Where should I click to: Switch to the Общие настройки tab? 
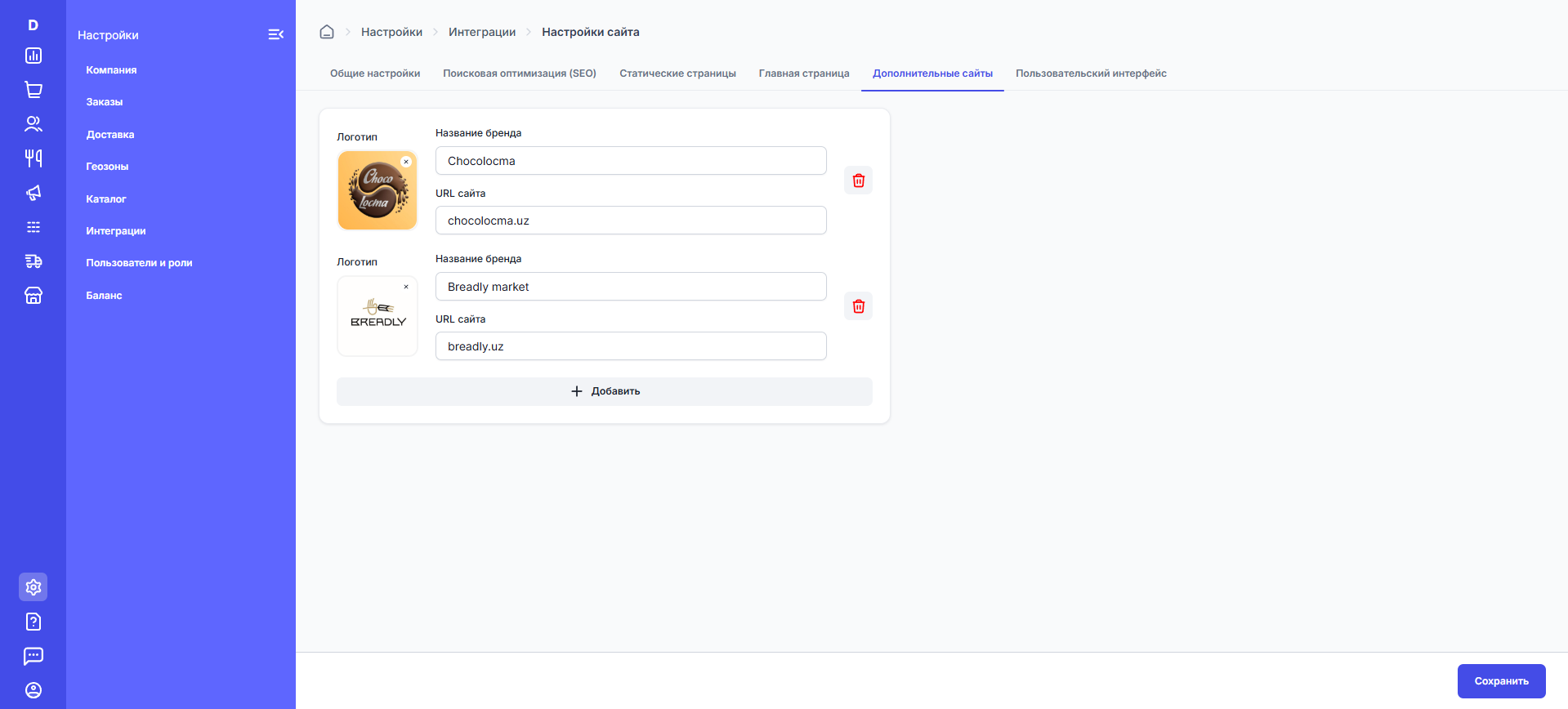[x=375, y=74]
